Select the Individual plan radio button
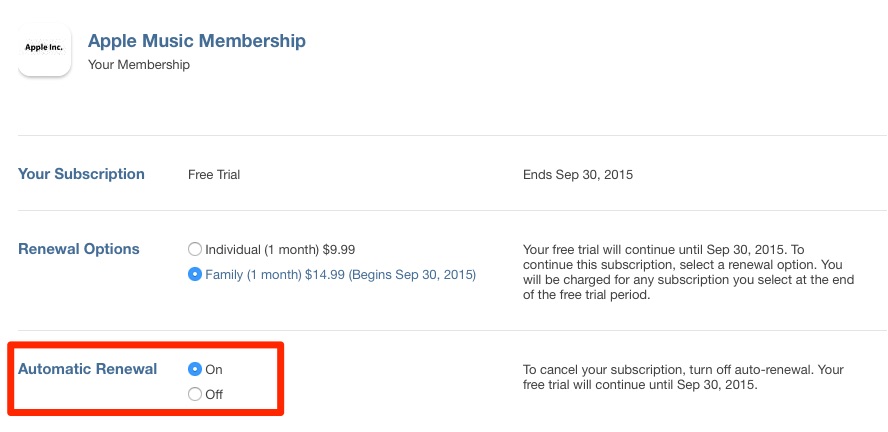Screen dimensions: 888x432 click(x=195, y=249)
